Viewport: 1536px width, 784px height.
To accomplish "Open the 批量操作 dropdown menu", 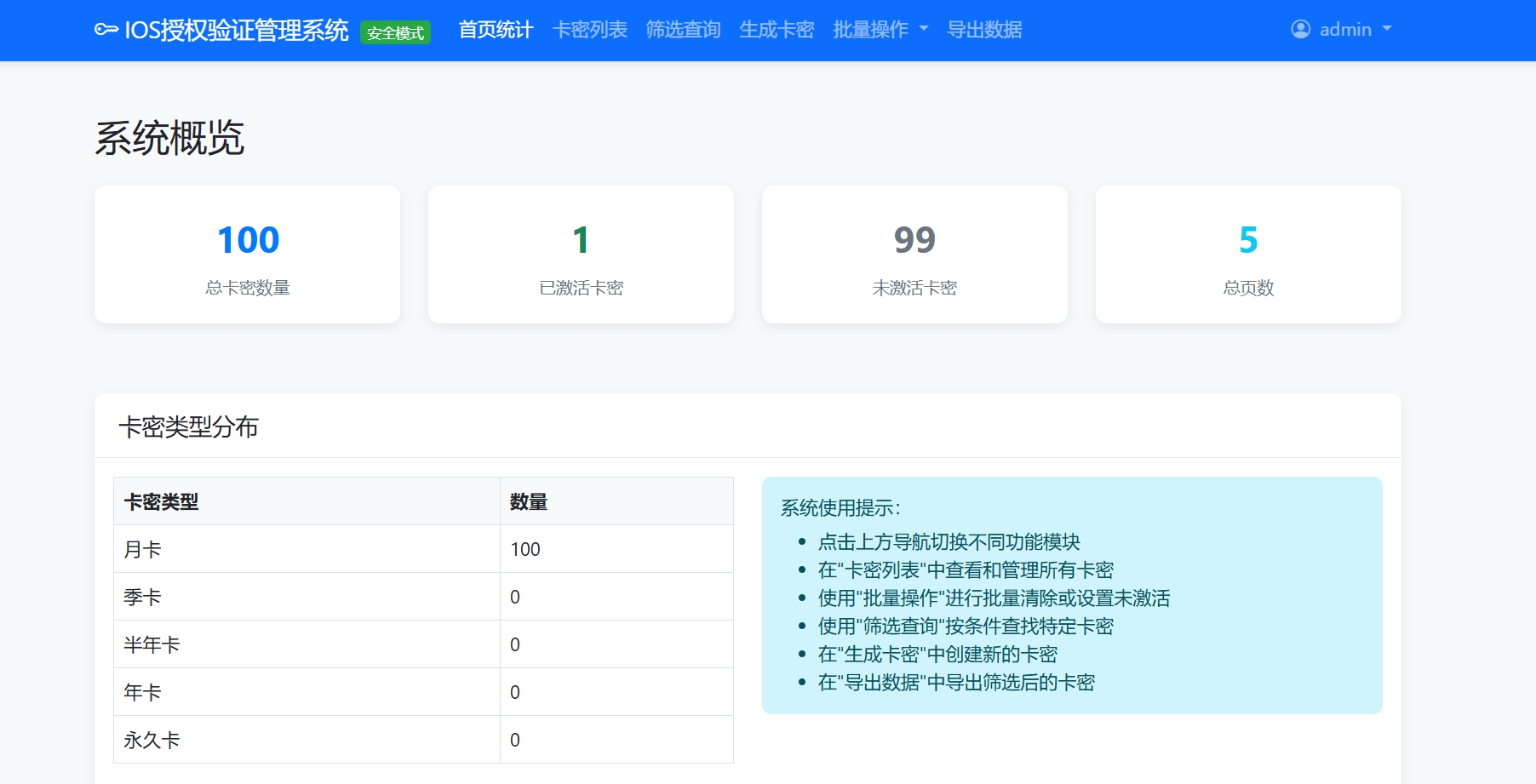I will [x=873, y=30].
